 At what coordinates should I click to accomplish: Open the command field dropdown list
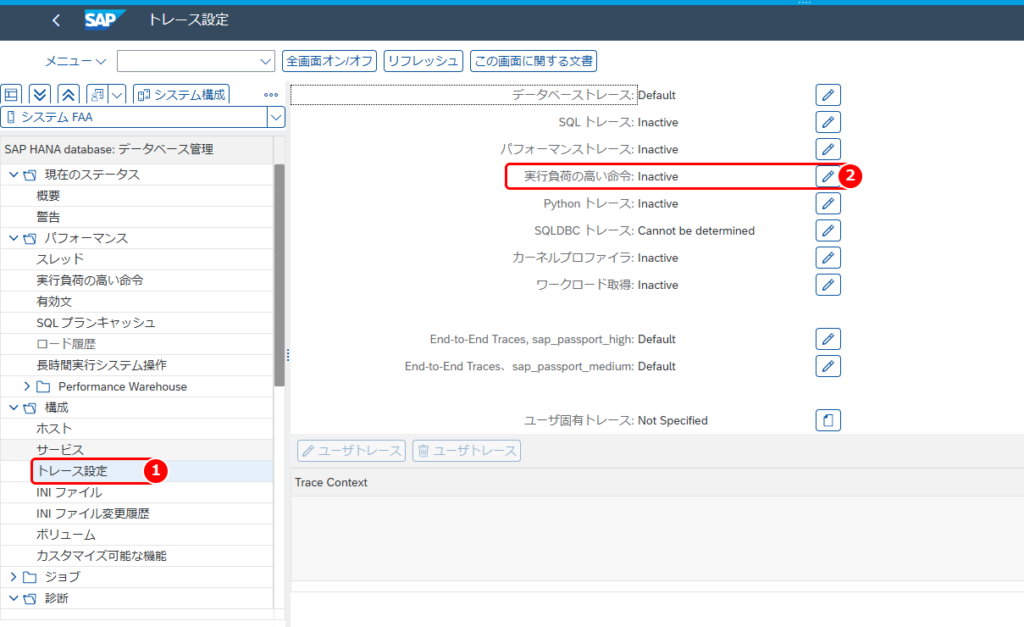265,61
